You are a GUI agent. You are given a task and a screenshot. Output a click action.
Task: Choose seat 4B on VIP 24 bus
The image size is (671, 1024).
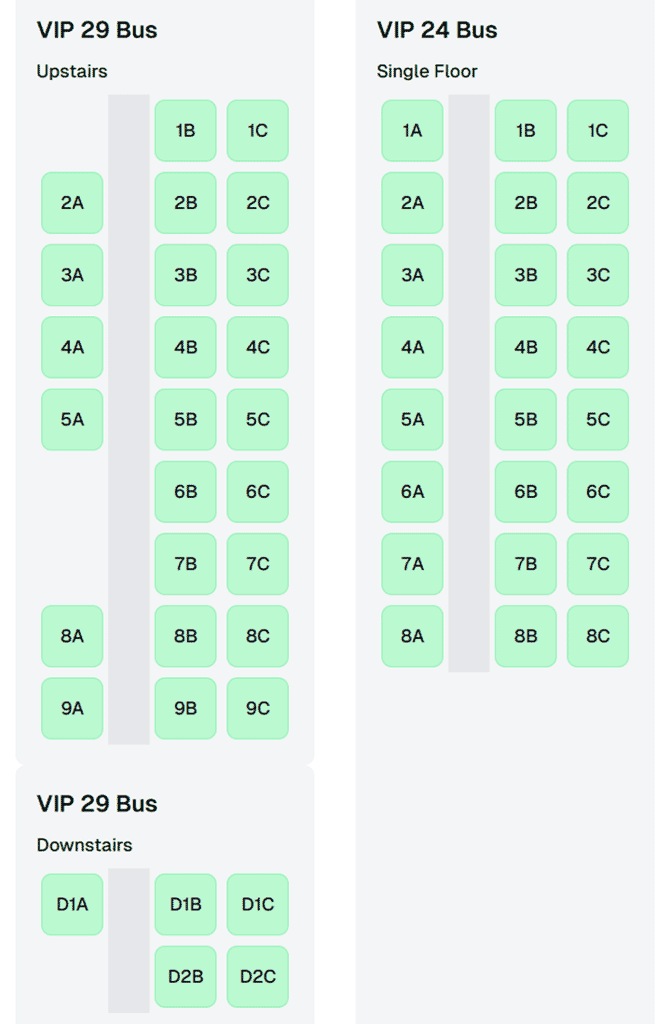pyautogui.click(x=526, y=347)
